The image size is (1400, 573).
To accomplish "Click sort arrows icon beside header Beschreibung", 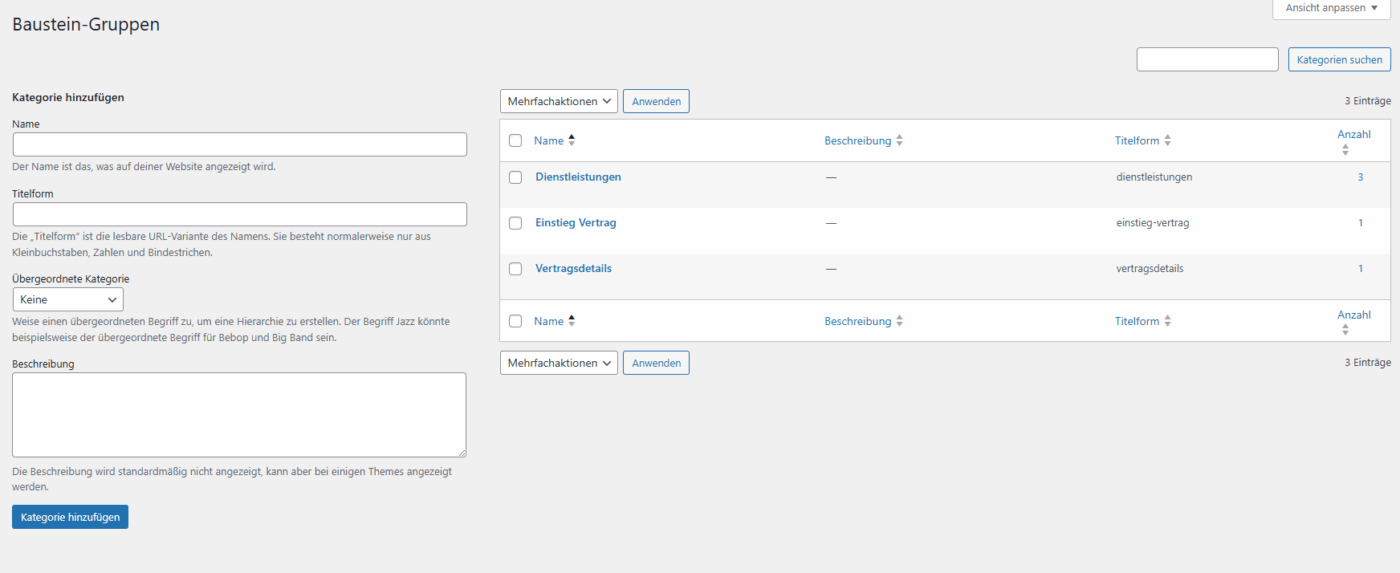I will (x=899, y=141).
